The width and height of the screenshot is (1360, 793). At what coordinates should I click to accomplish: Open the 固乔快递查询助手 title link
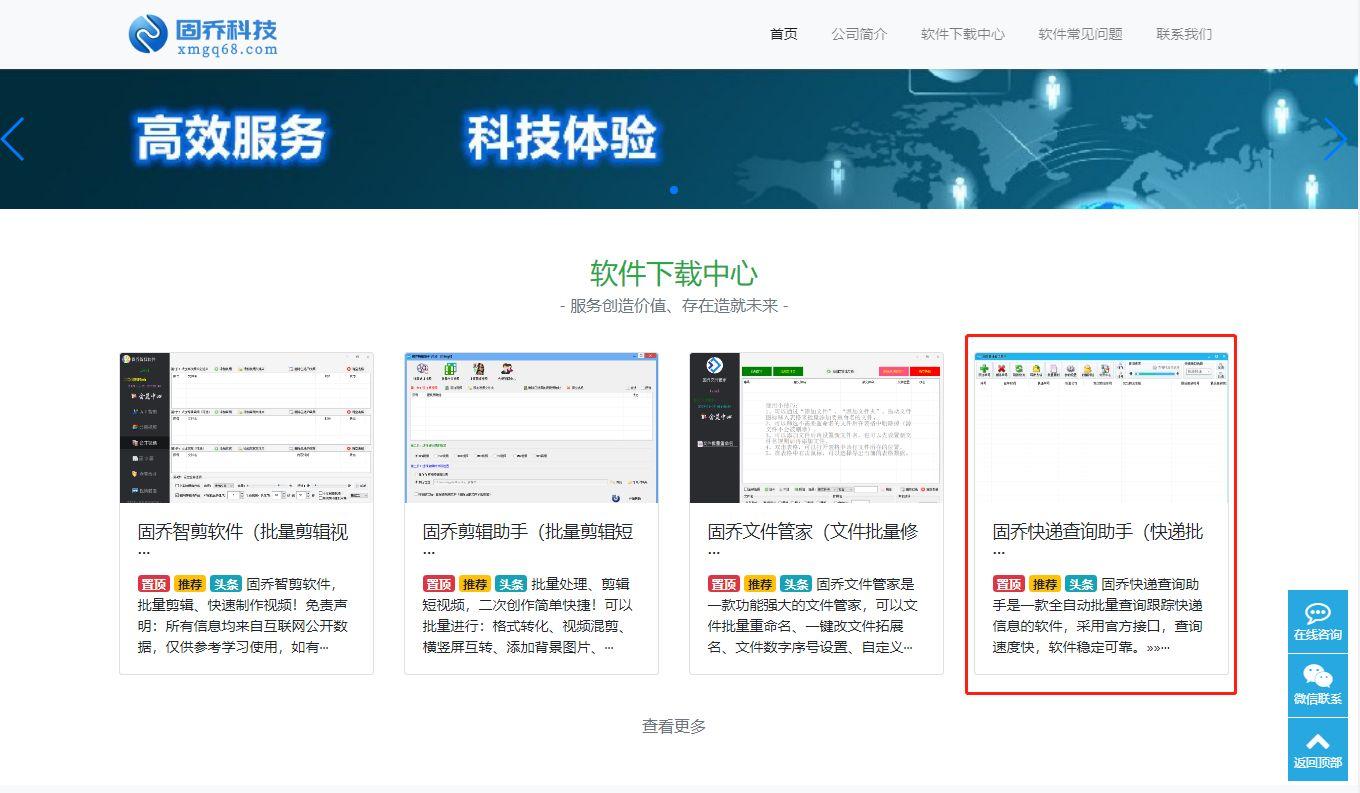(x=1098, y=532)
